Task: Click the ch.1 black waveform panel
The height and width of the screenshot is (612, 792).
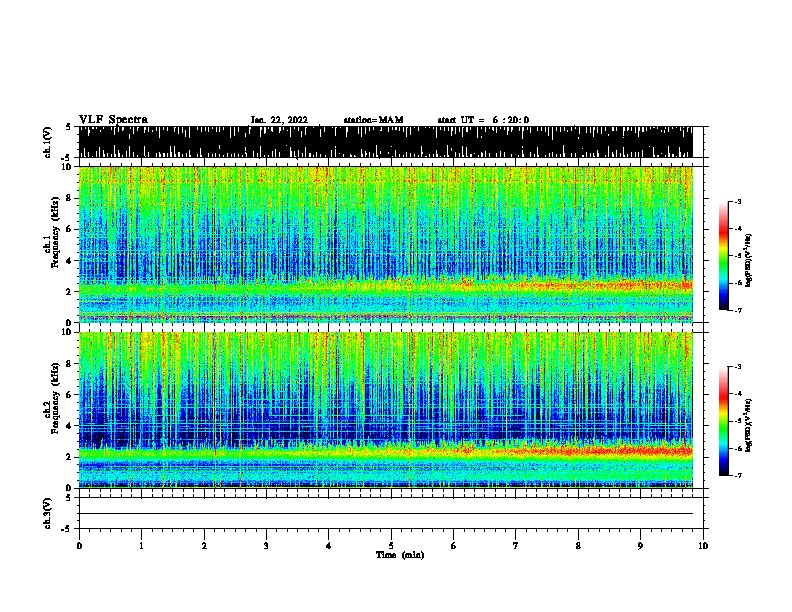Action: (x=385, y=142)
